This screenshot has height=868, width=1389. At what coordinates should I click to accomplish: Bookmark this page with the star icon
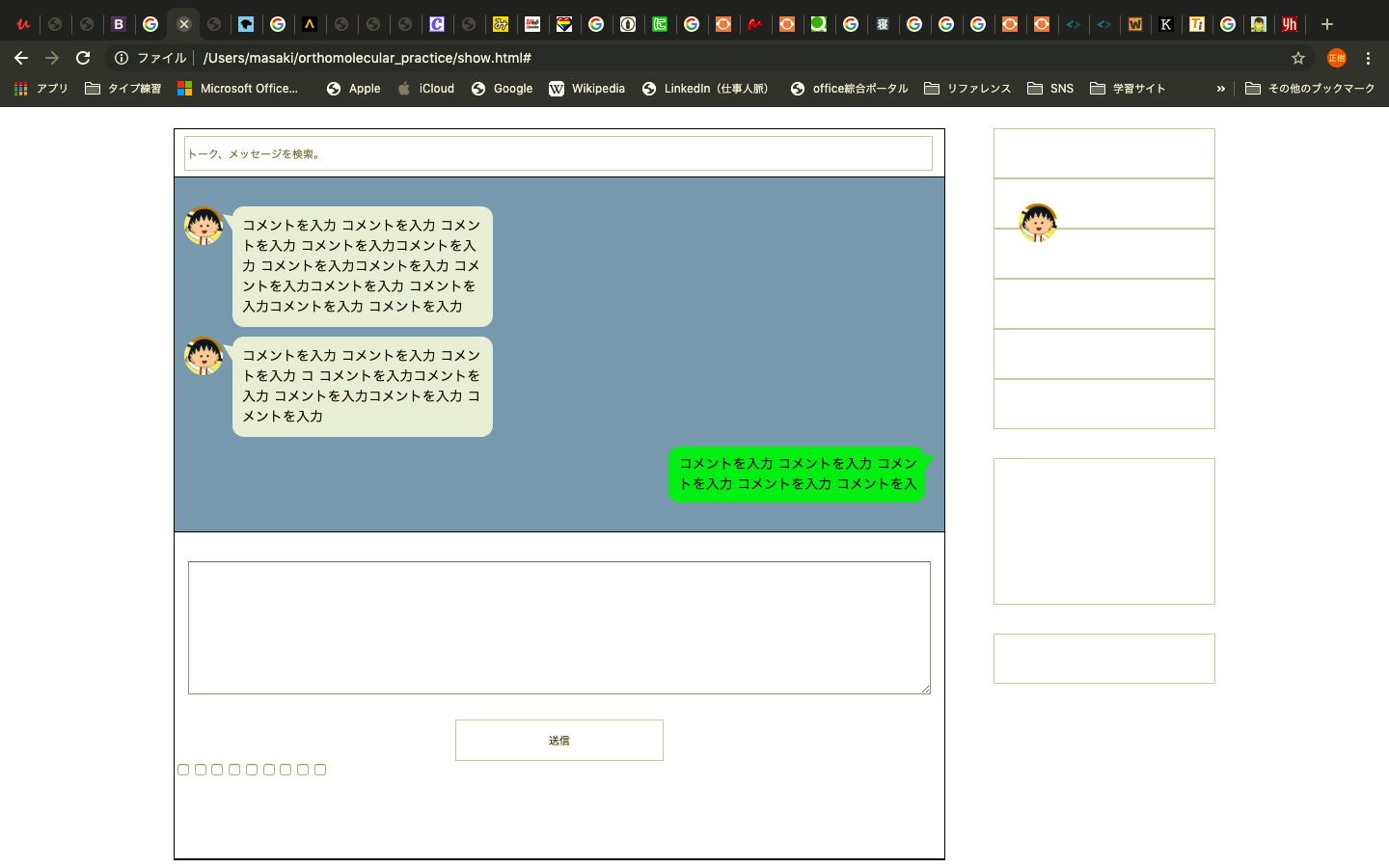[1298, 58]
